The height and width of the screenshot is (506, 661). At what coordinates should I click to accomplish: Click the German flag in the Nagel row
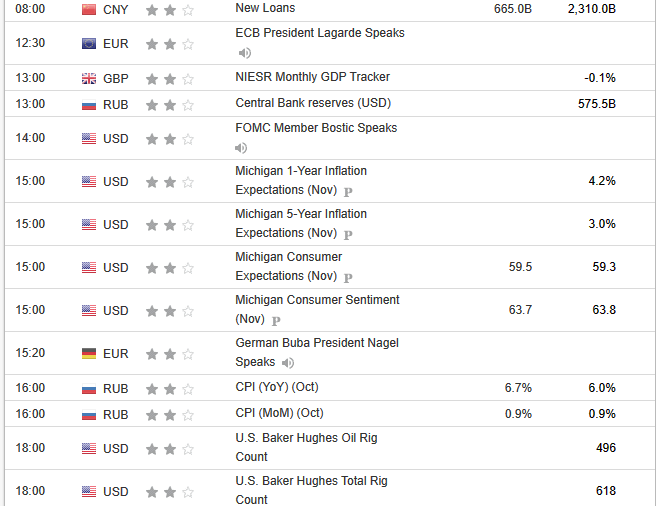pos(89,353)
